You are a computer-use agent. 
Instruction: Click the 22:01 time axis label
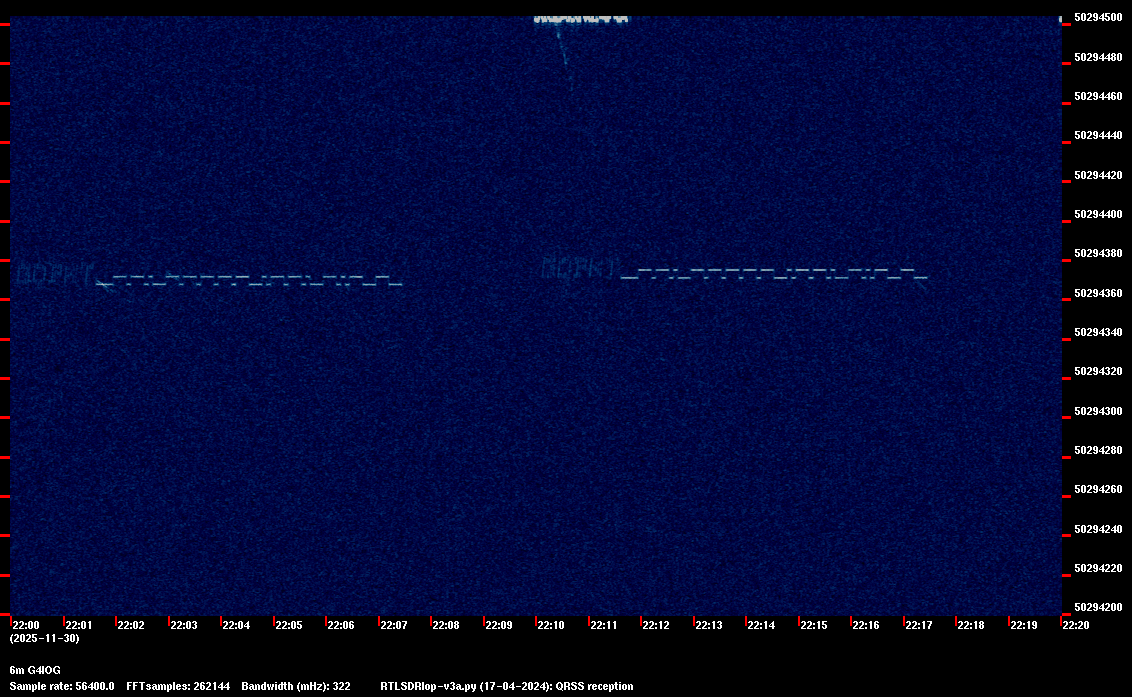click(x=79, y=625)
